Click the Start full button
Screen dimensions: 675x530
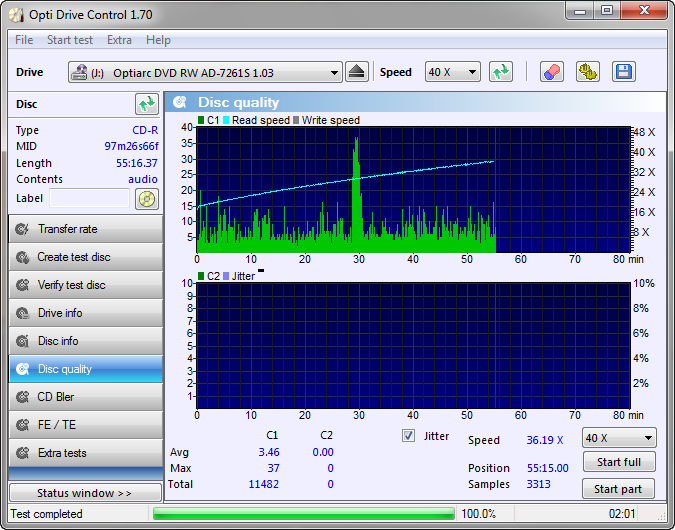click(x=619, y=462)
